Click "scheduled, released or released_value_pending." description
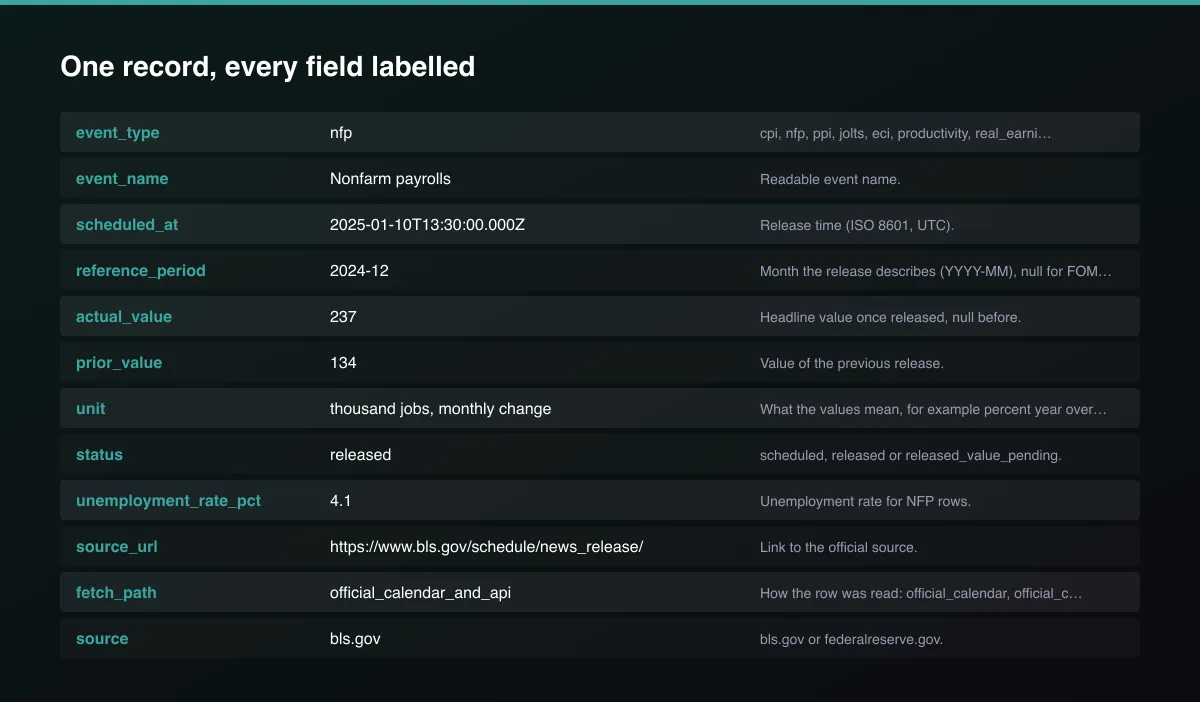 point(910,455)
